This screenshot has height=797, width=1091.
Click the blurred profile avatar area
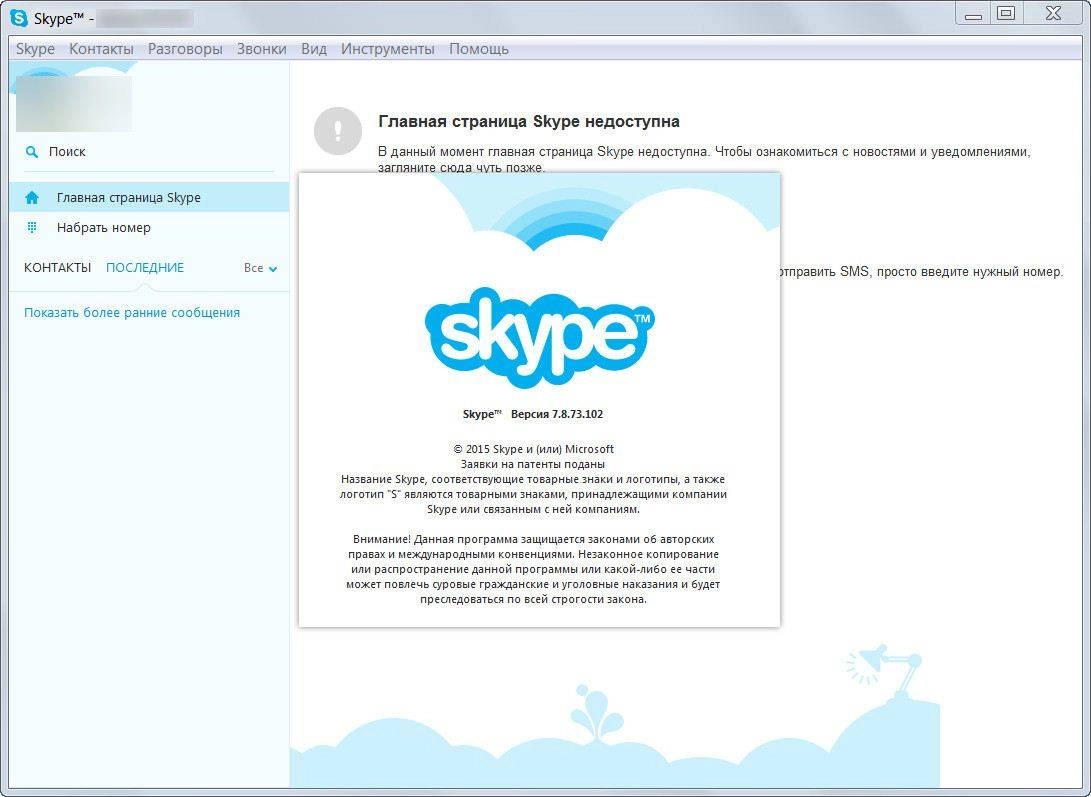click(74, 104)
